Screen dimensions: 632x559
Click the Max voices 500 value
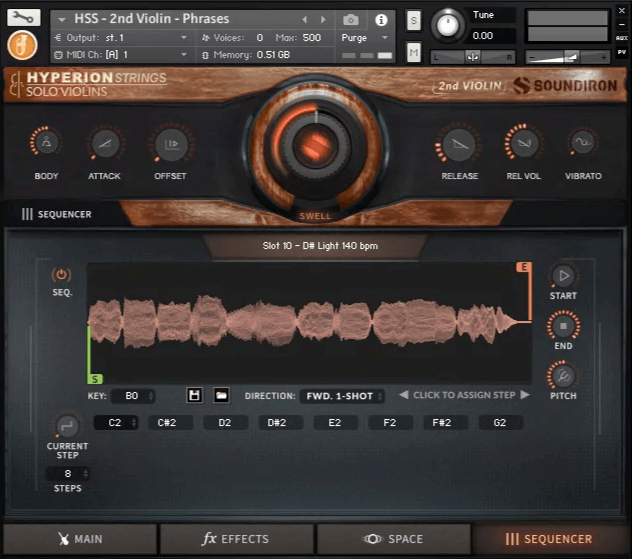[x=312, y=38]
